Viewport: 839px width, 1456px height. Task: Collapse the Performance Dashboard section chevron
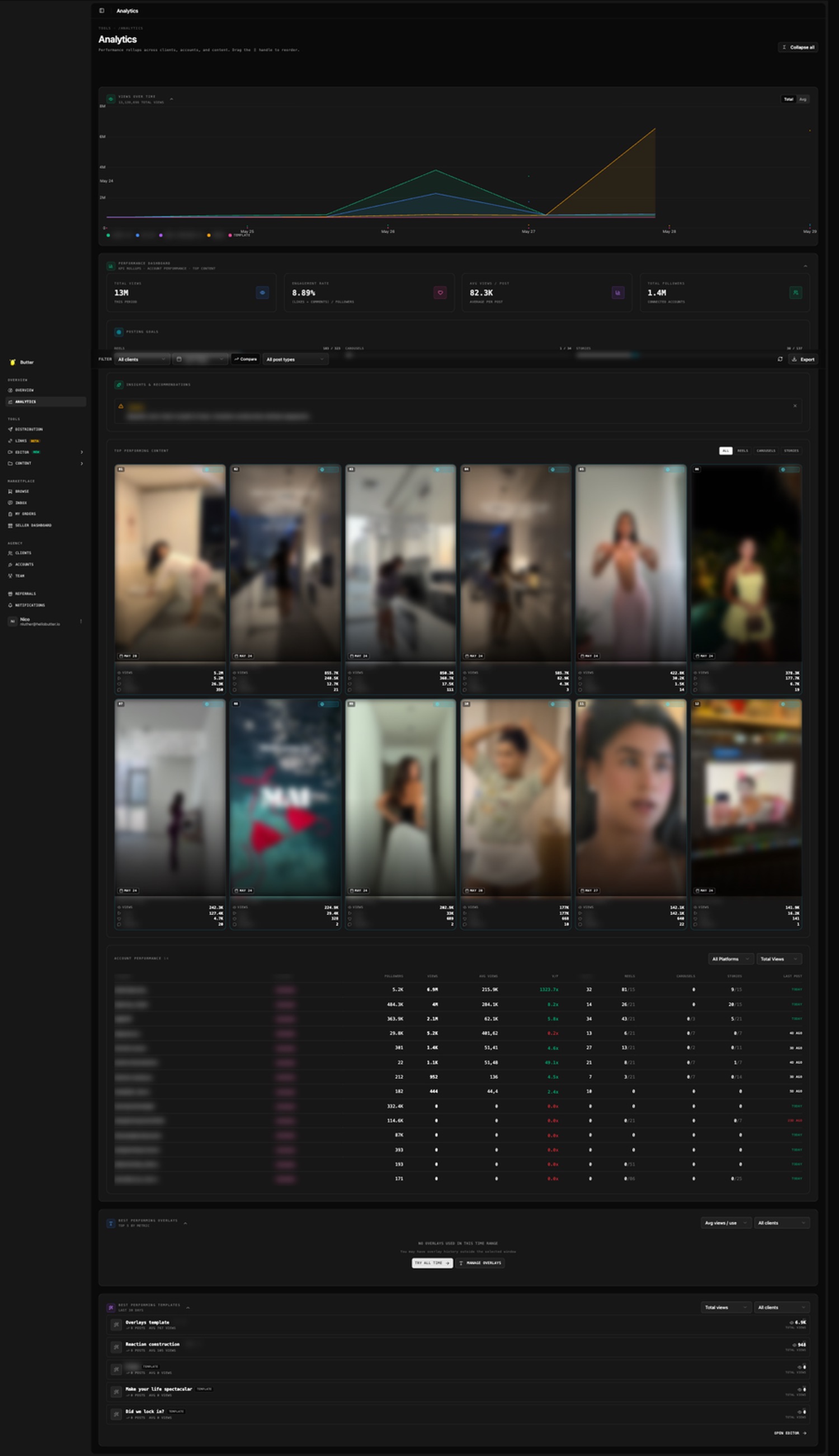[805, 266]
